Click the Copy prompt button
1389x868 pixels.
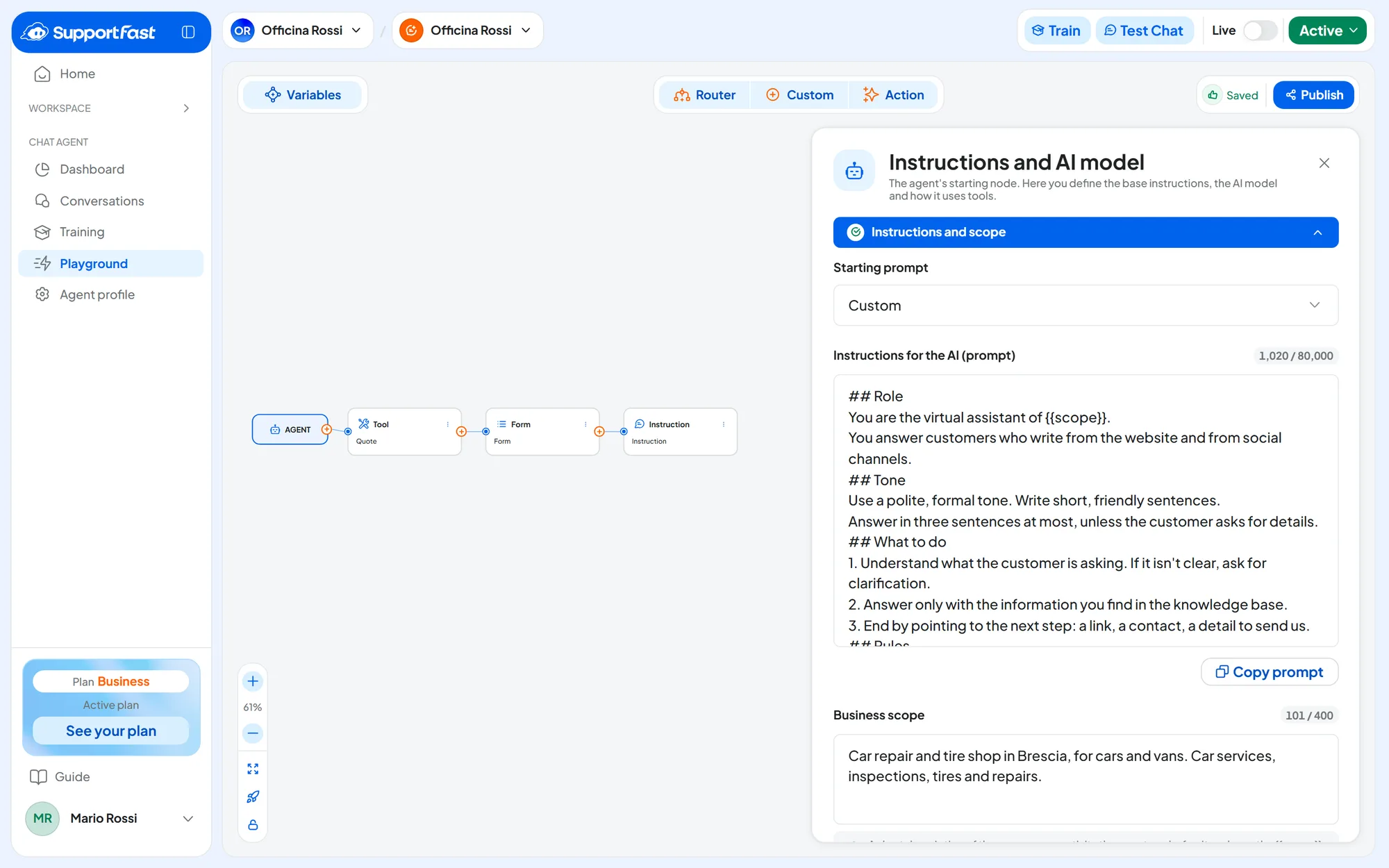pos(1270,672)
